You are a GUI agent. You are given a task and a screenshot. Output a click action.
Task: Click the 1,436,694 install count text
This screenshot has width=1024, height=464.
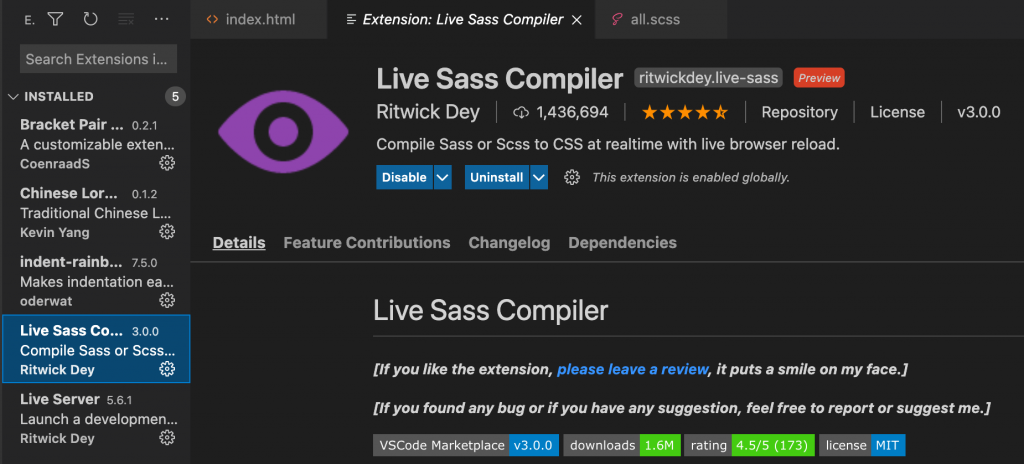click(573, 112)
